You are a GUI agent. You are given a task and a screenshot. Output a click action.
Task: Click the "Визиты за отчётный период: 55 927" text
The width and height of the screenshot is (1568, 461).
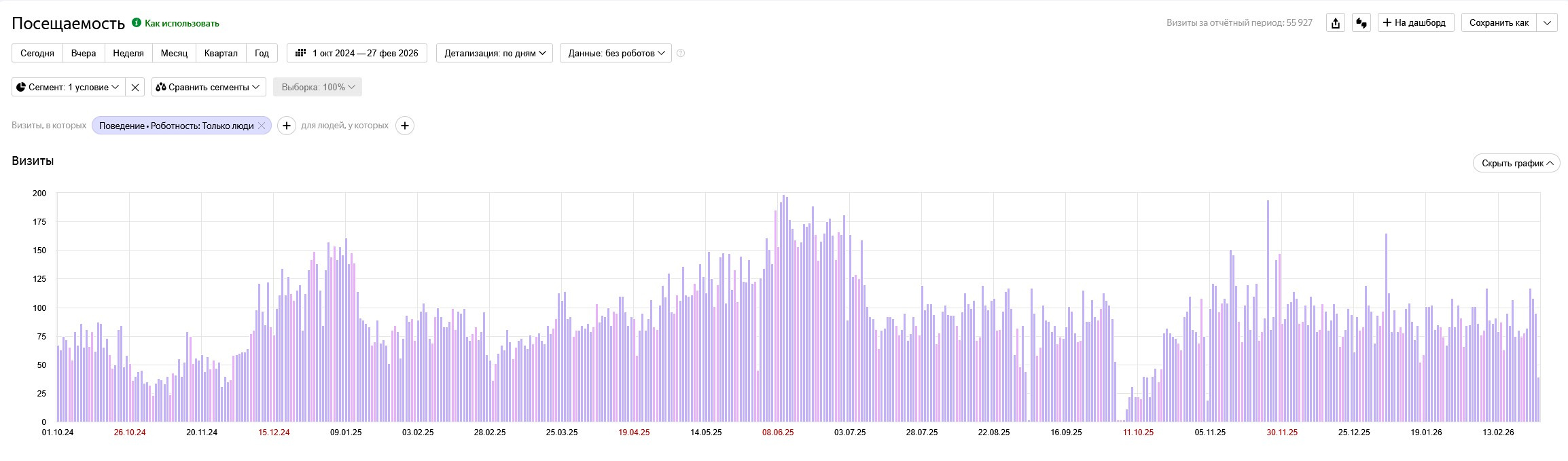(1239, 23)
